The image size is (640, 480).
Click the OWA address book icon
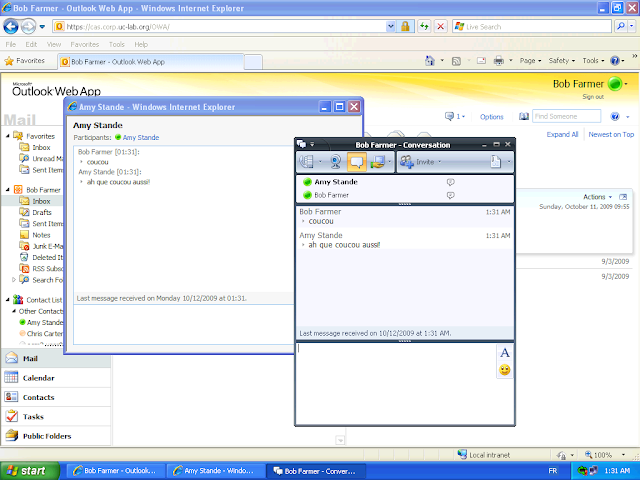click(x=524, y=117)
